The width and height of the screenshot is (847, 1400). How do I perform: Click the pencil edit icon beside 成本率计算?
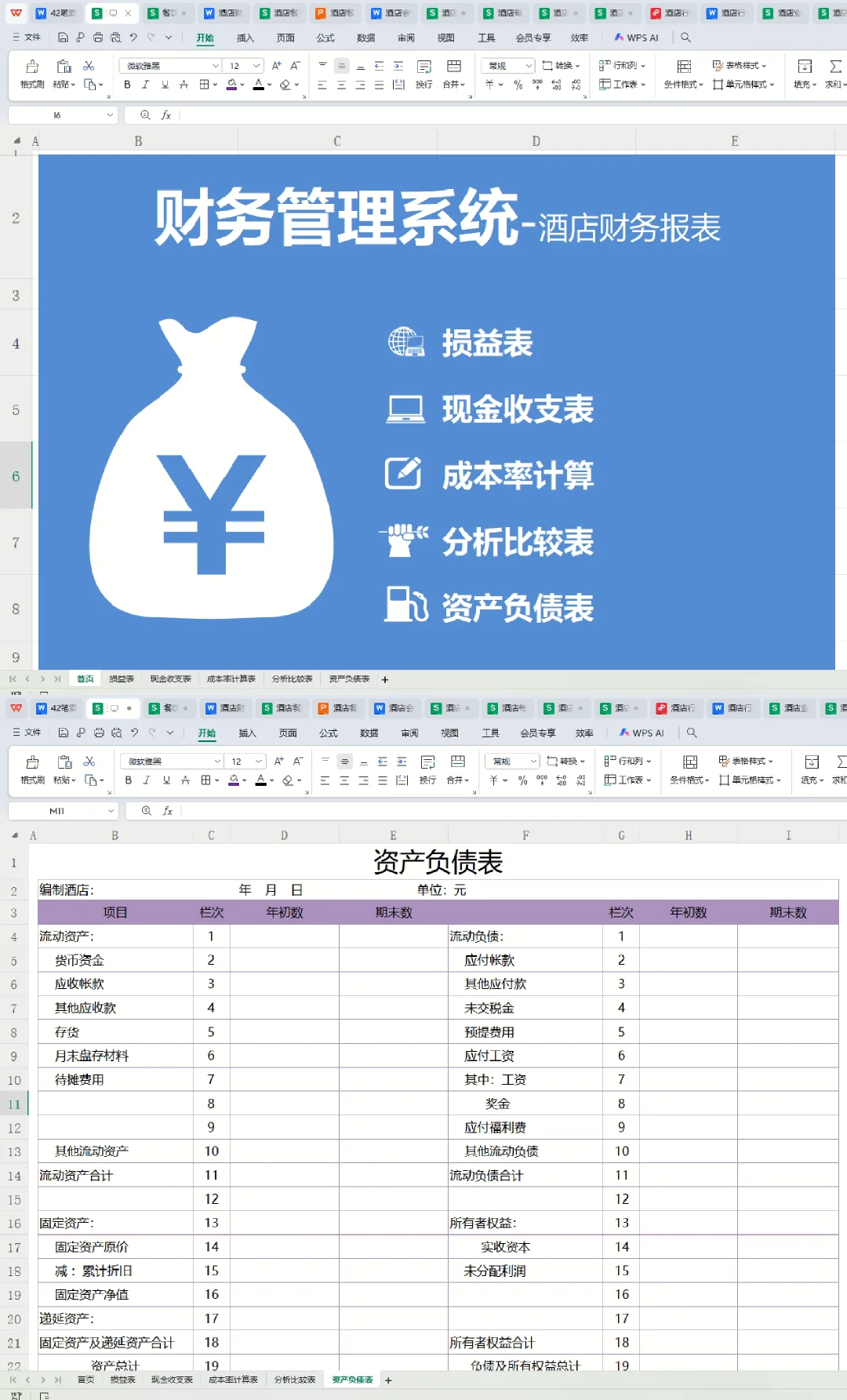(403, 473)
